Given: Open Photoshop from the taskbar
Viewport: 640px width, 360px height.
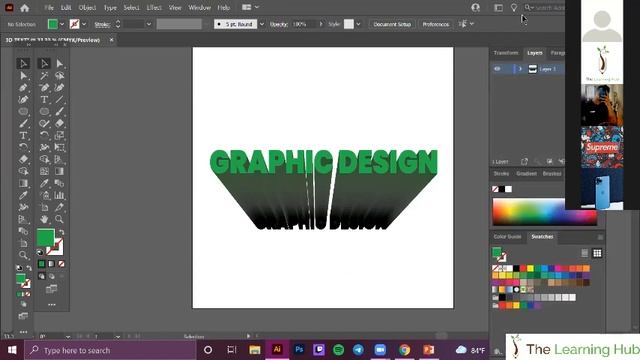Looking at the screenshot, I should click(x=299, y=350).
